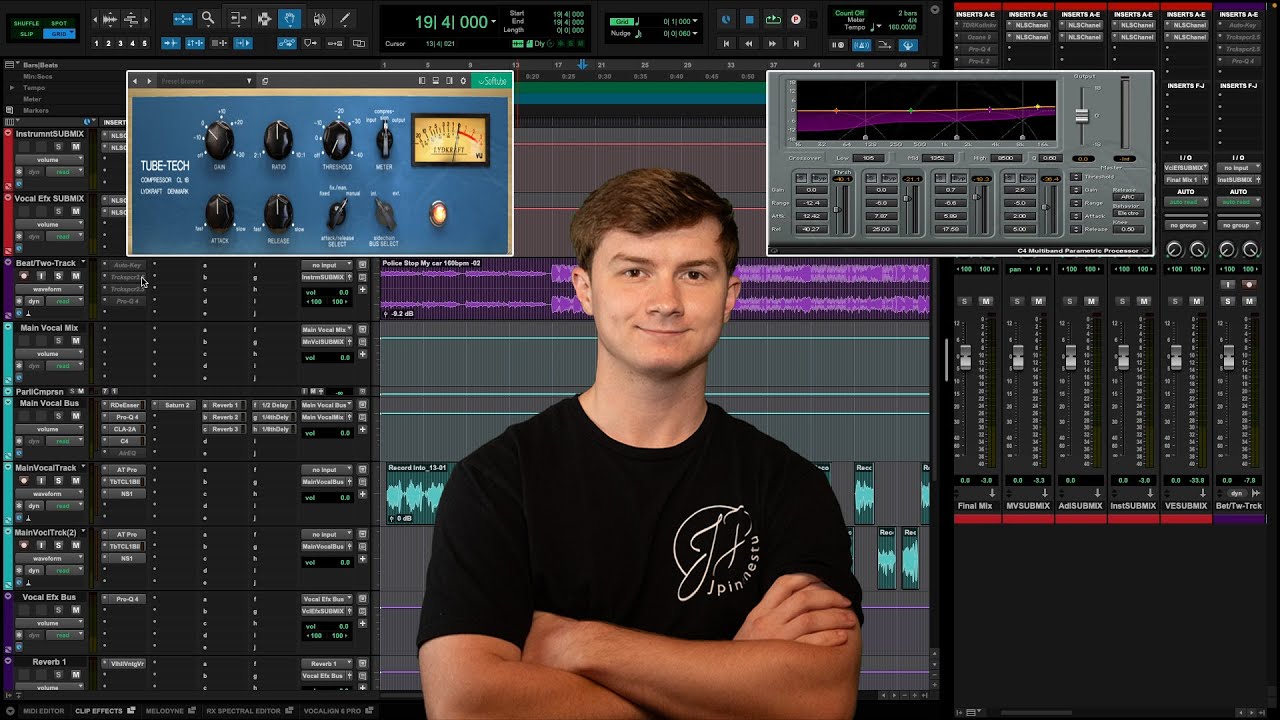Enable Slip edit mode
This screenshot has height=720, width=1280.
pos(27,34)
